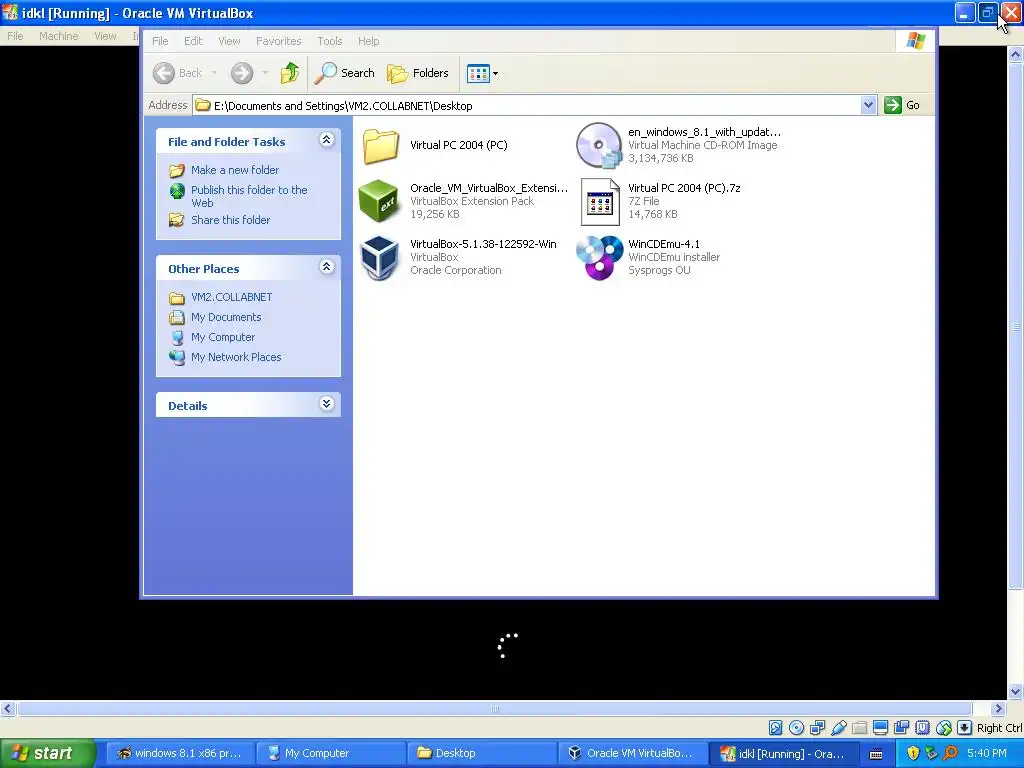Open the Help menu

[368, 41]
